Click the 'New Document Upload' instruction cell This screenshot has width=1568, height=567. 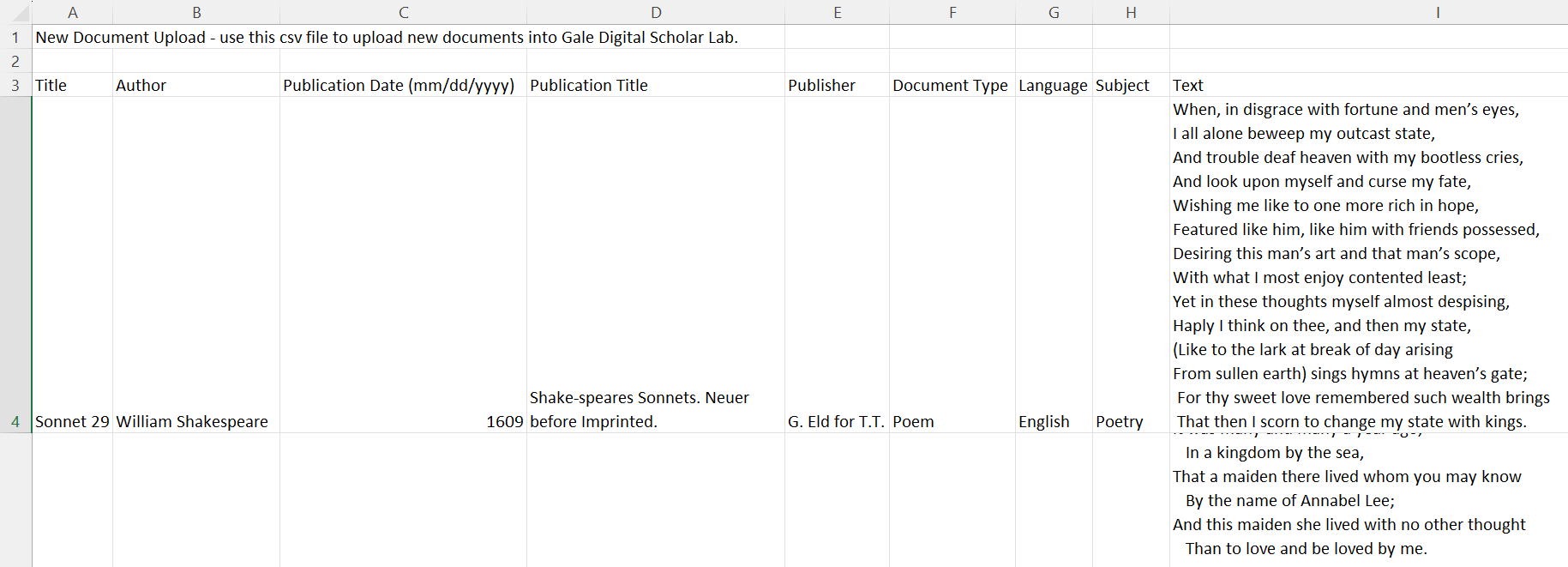coord(386,37)
